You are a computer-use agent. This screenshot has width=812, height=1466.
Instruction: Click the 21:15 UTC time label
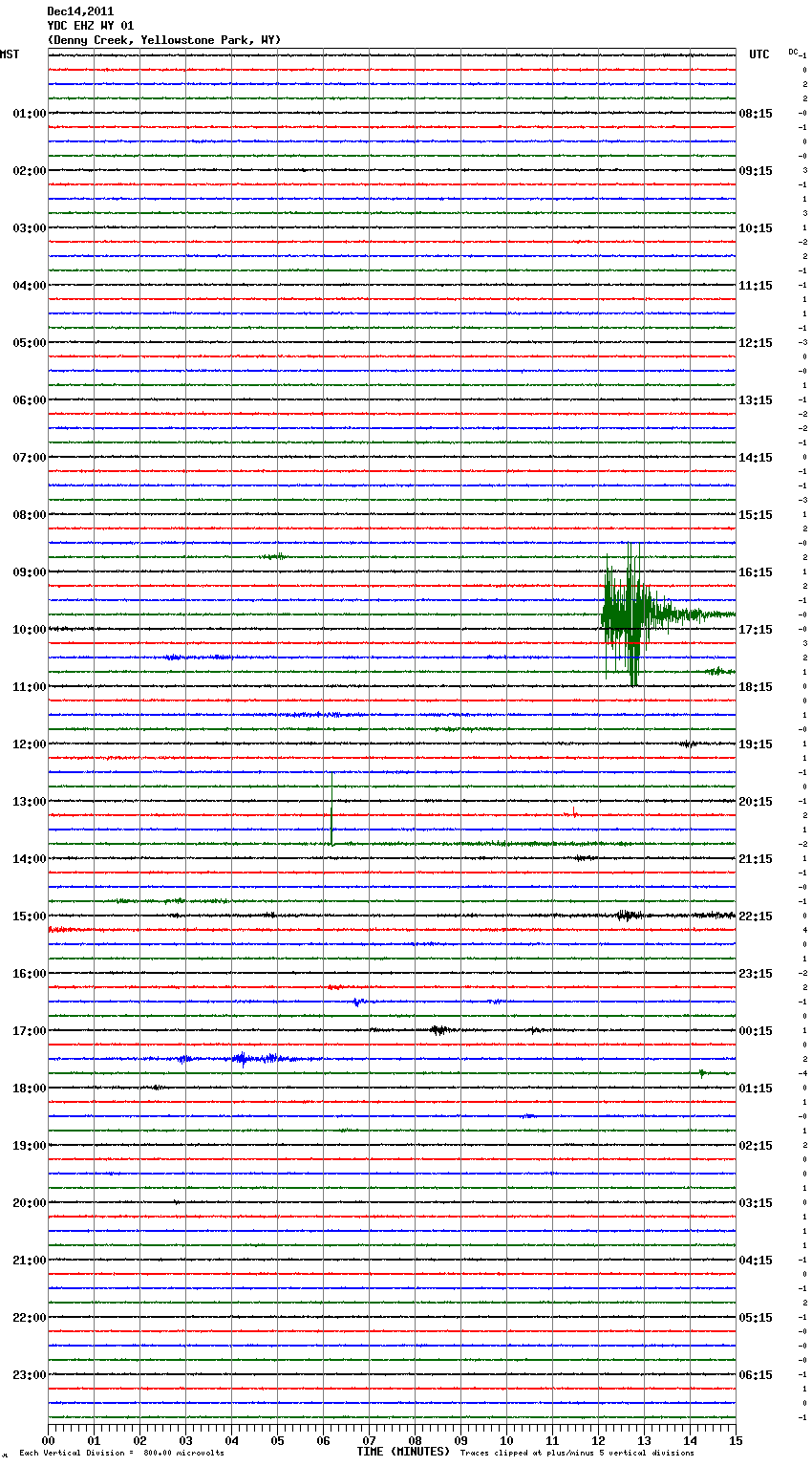pos(756,859)
